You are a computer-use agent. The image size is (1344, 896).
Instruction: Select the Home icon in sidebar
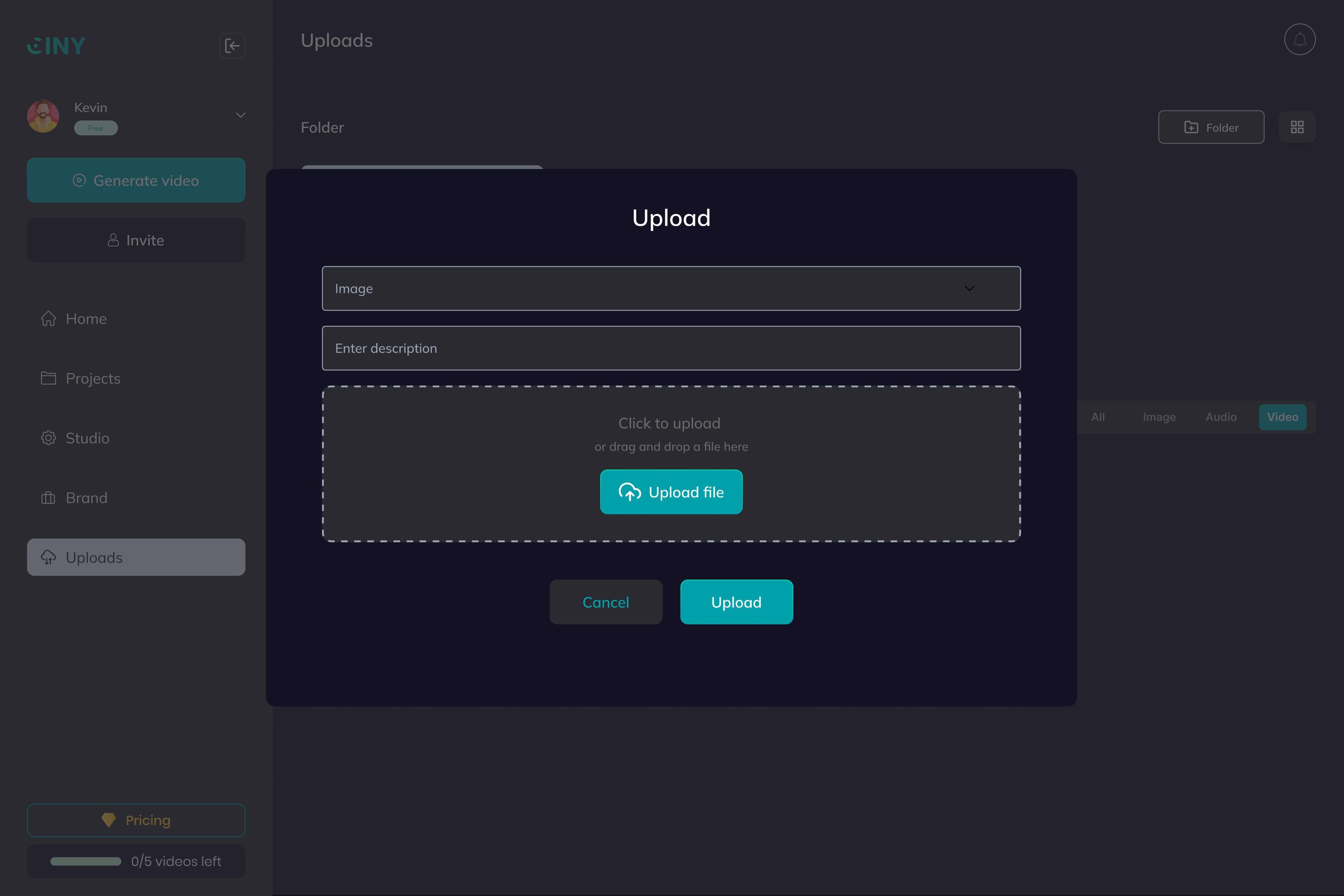coord(49,318)
